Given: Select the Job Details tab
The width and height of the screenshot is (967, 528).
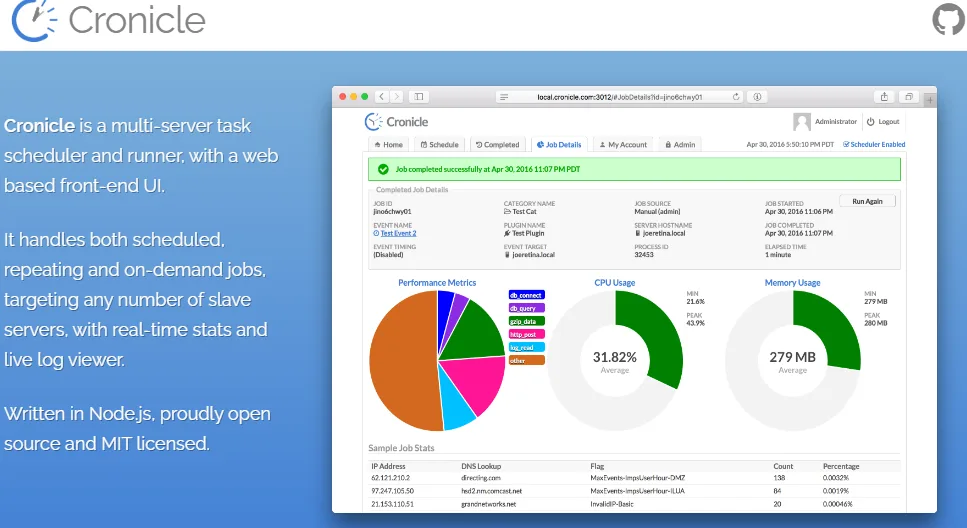Looking at the screenshot, I should point(559,144).
